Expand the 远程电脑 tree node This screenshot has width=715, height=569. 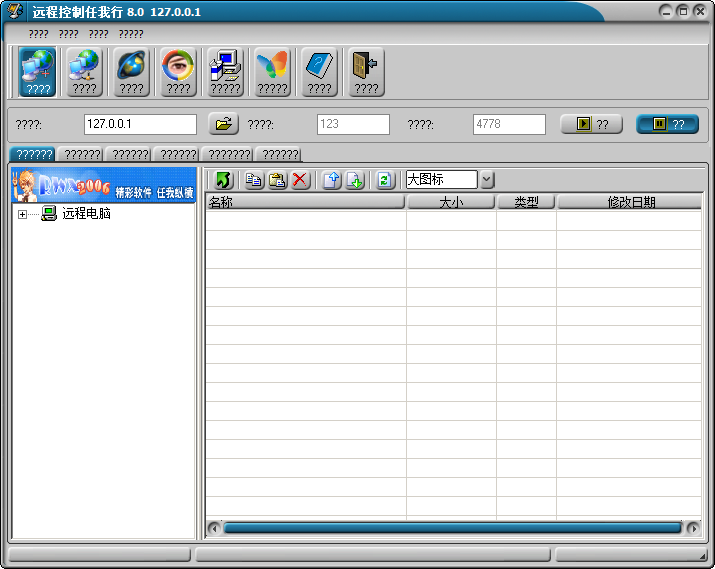pyautogui.click(x=22, y=214)
